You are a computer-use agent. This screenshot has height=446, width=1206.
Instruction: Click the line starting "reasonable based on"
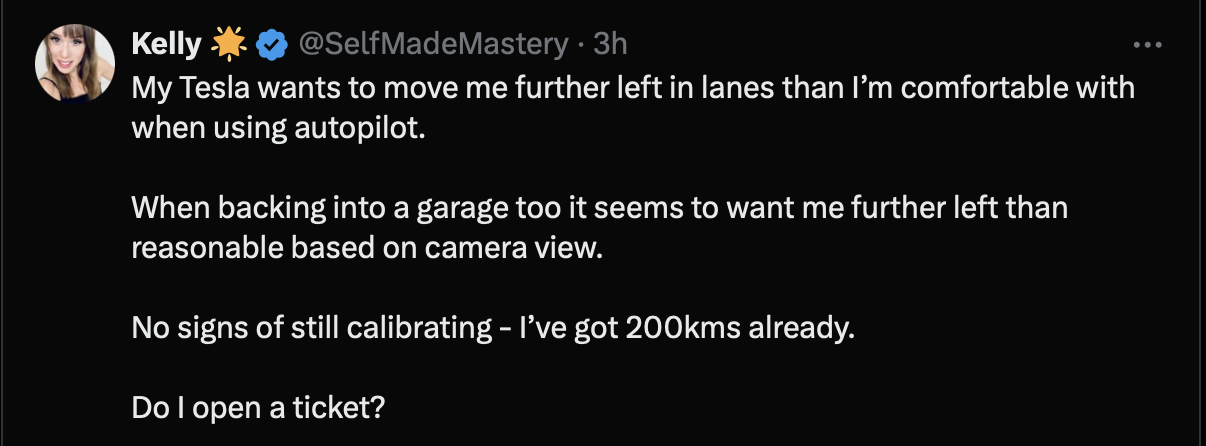coord(368,249)
